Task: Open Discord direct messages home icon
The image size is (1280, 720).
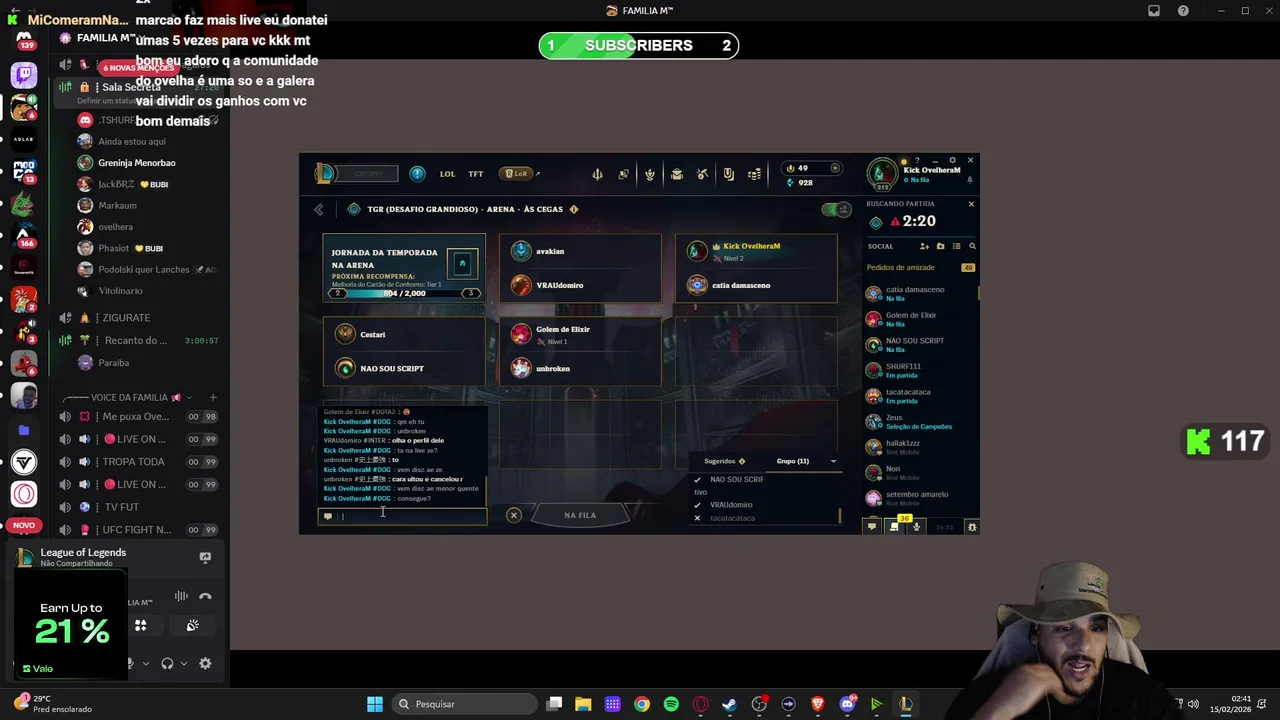Action: click(24, 42)
